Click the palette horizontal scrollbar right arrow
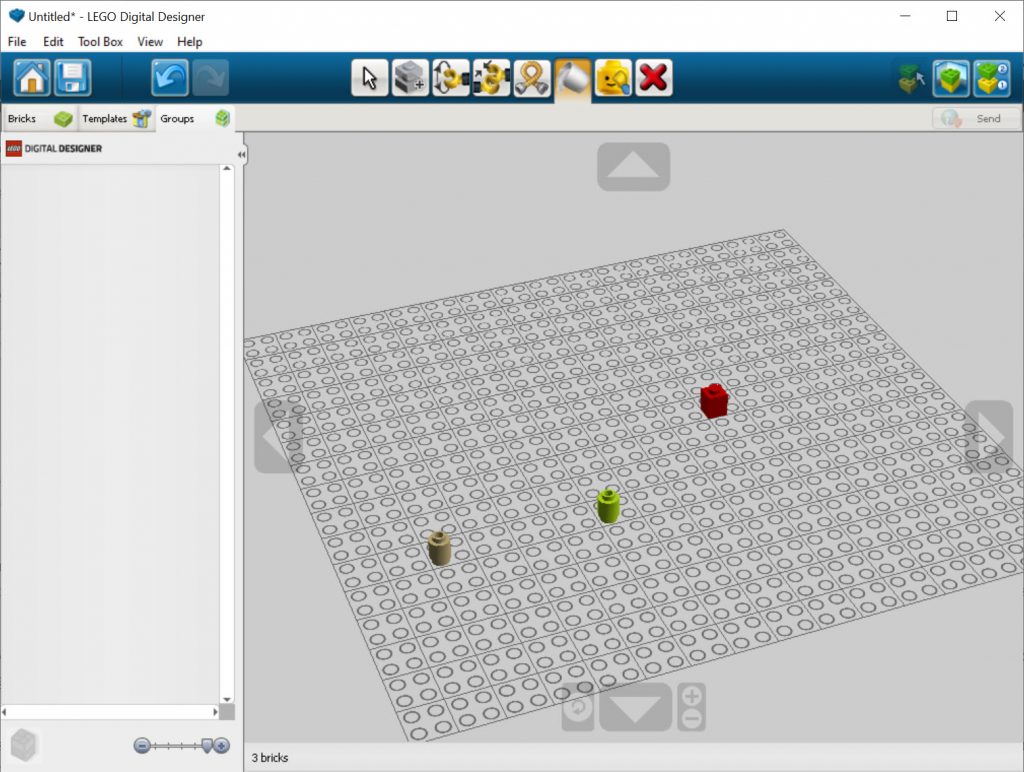 (215, 712)
